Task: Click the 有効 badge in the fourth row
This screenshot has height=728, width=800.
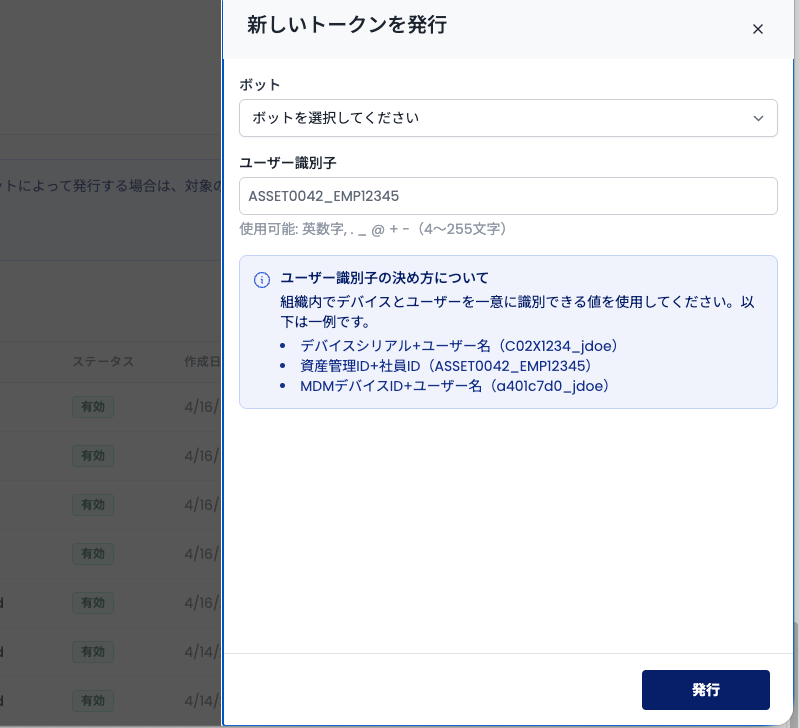Action: coord(92,554)
